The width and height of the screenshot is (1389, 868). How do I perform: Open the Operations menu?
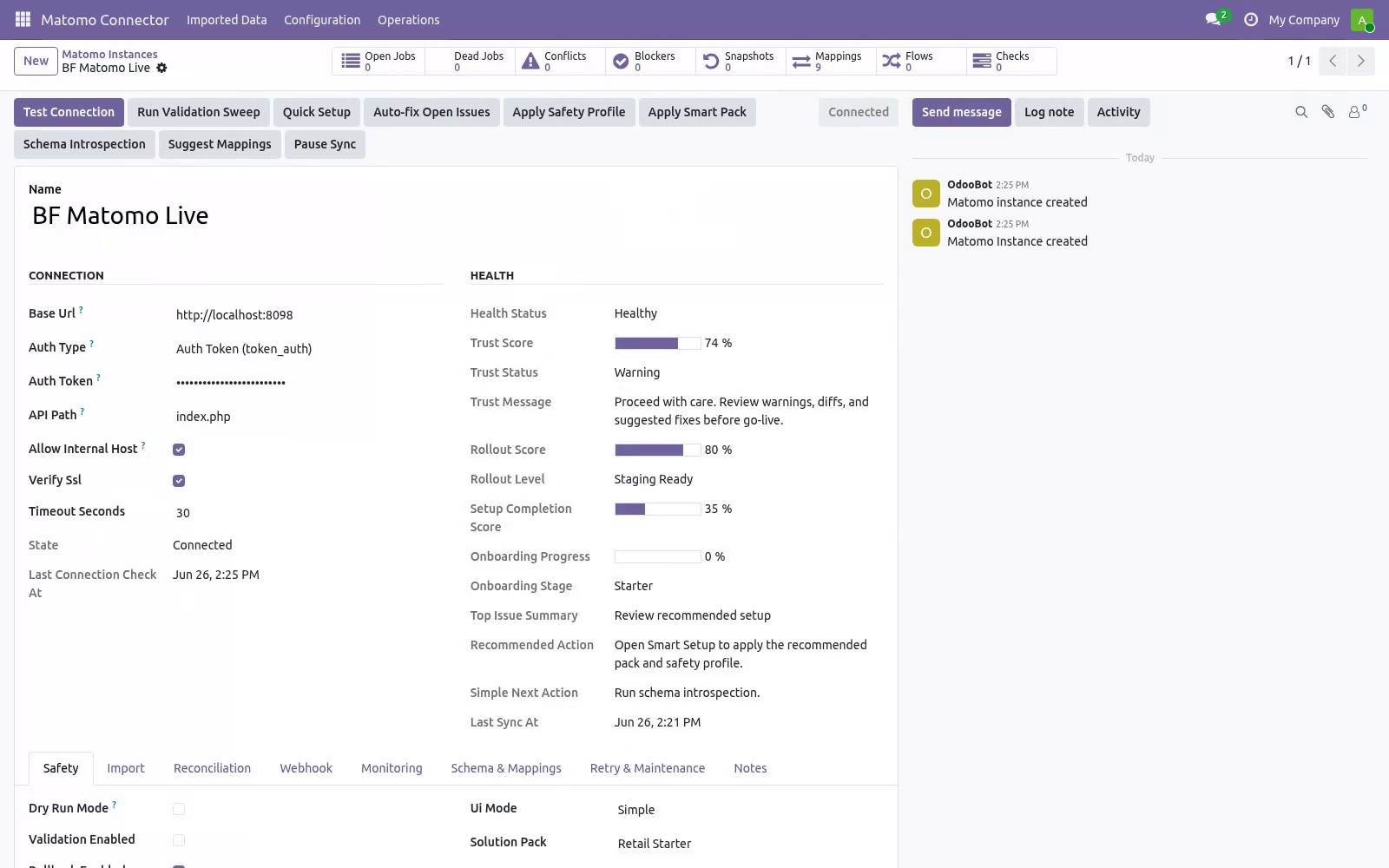pyautogui.click(x=409, y=20)
